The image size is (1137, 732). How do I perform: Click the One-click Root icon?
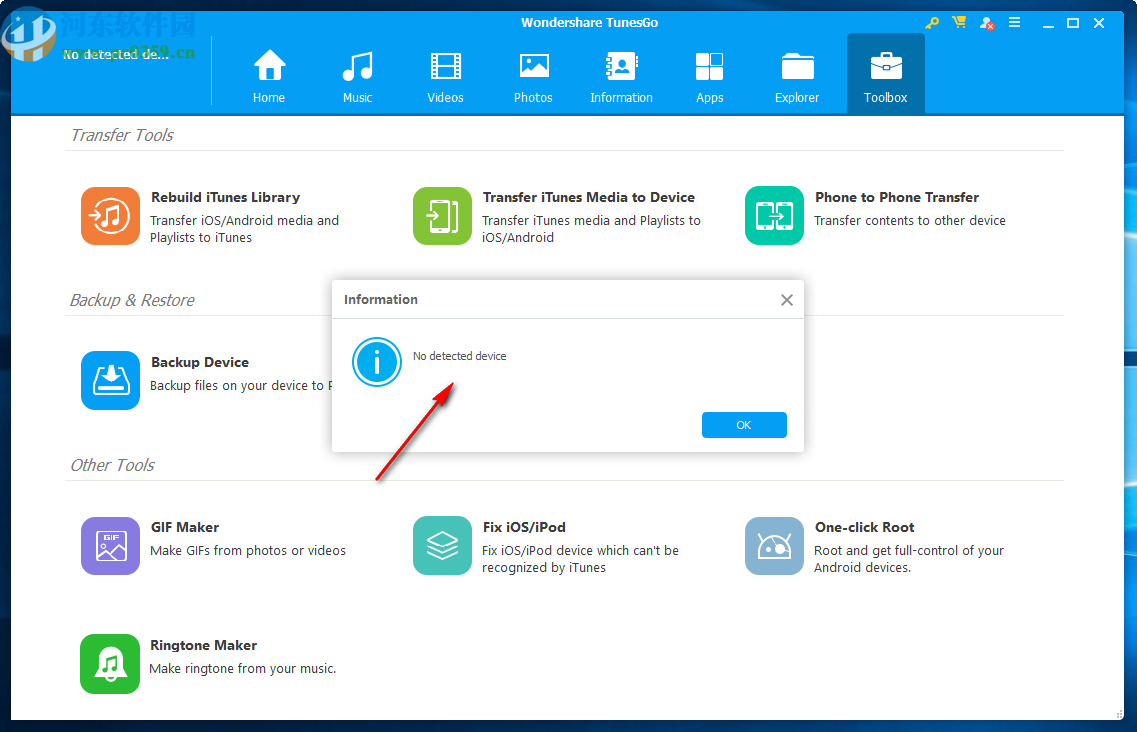(774, 546)
